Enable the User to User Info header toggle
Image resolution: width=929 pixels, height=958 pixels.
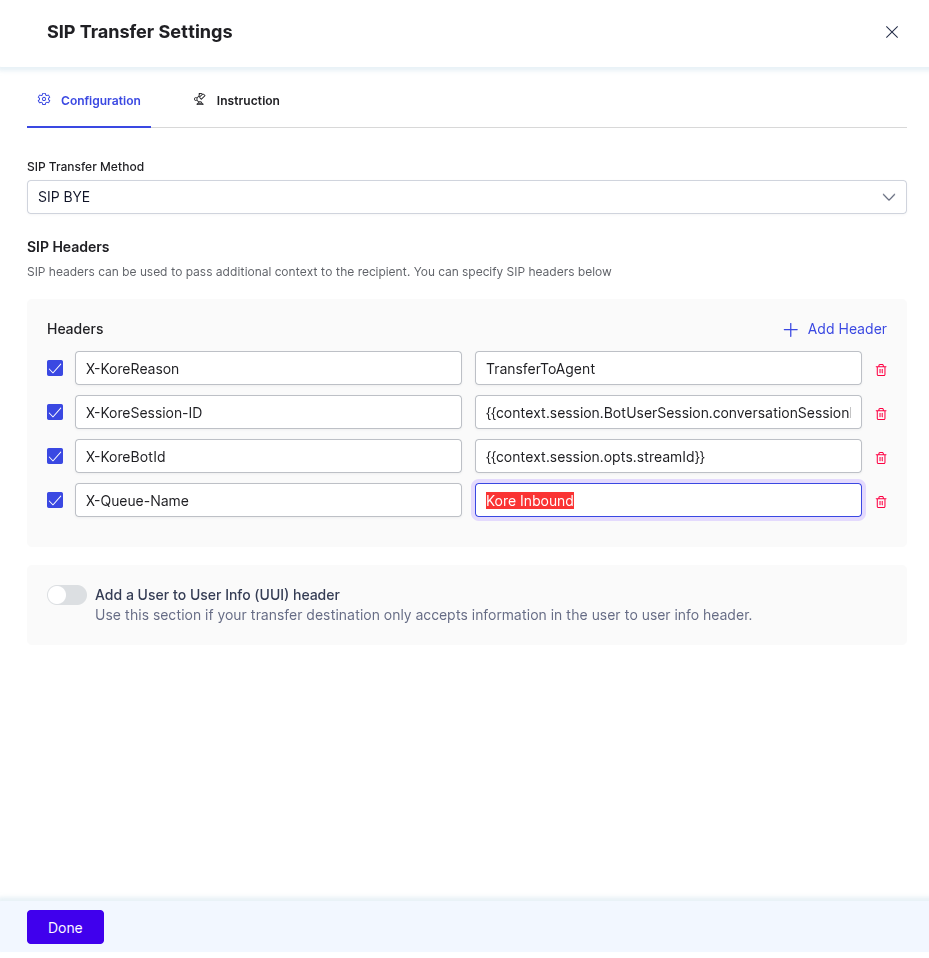[67, 595]
